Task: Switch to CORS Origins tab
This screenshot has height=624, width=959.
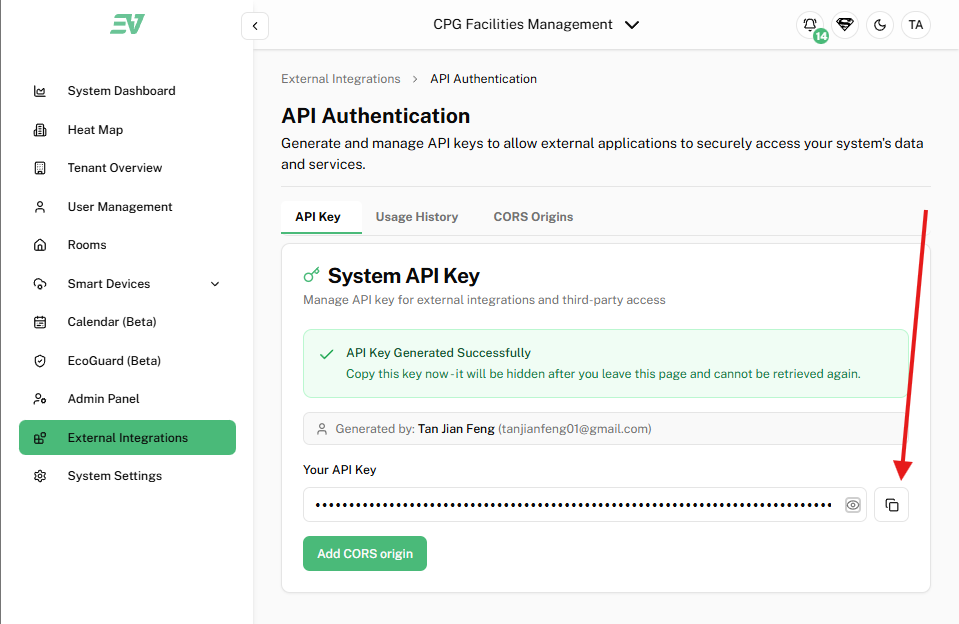Action: (533, 217)
